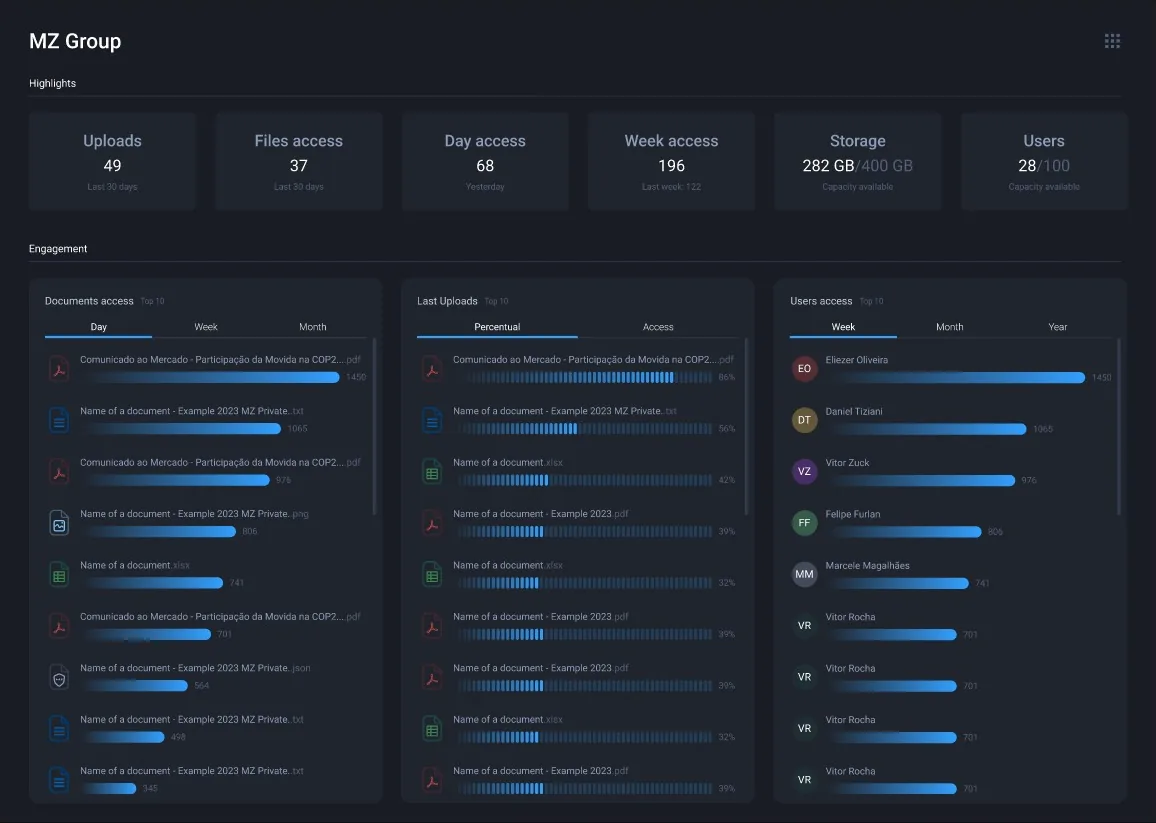
Task: Switch Documents access to Week tab
Action: (x=206, y=327)
